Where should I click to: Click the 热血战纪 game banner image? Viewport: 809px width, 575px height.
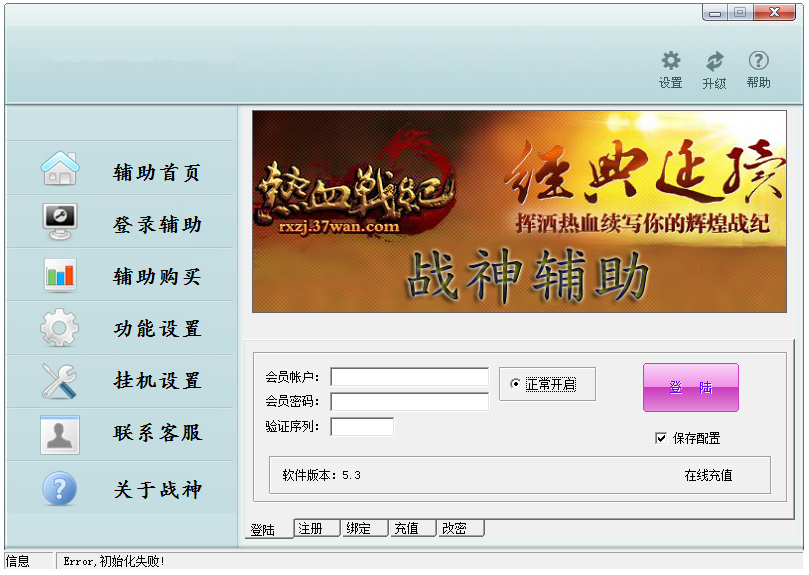pyautogui.click(x=520, y=211)
